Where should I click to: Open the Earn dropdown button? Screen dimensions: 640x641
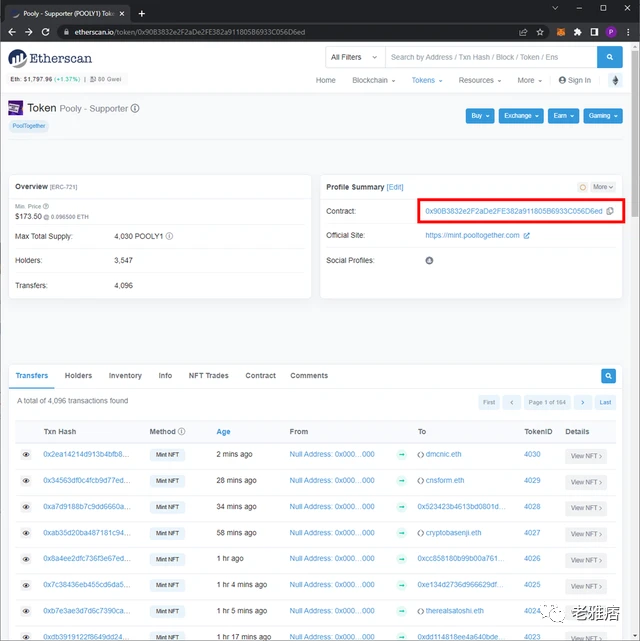click(563, 116)
